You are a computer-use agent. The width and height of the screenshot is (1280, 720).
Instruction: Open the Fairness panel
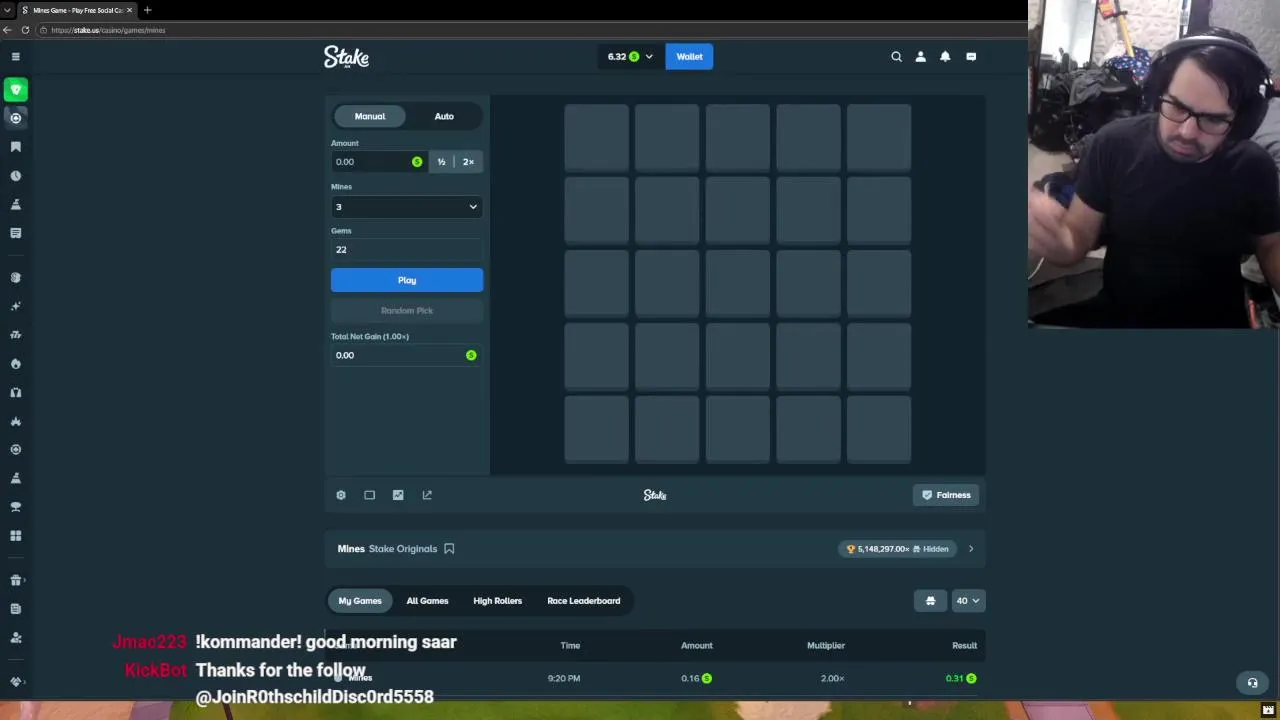[946, 495]
